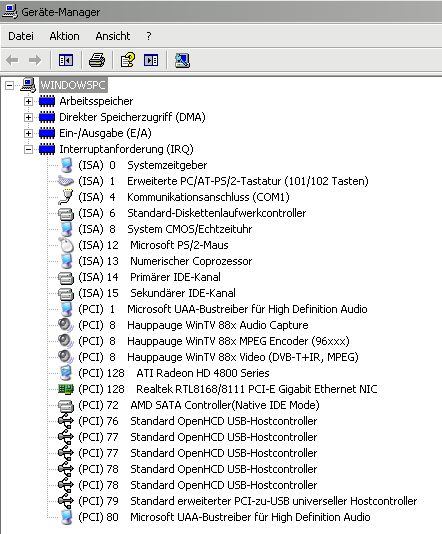Screen dimensions: 442x534
Task: Click the speaker icon for WinTV MPEG Encoder
Action: click(65, 341)
